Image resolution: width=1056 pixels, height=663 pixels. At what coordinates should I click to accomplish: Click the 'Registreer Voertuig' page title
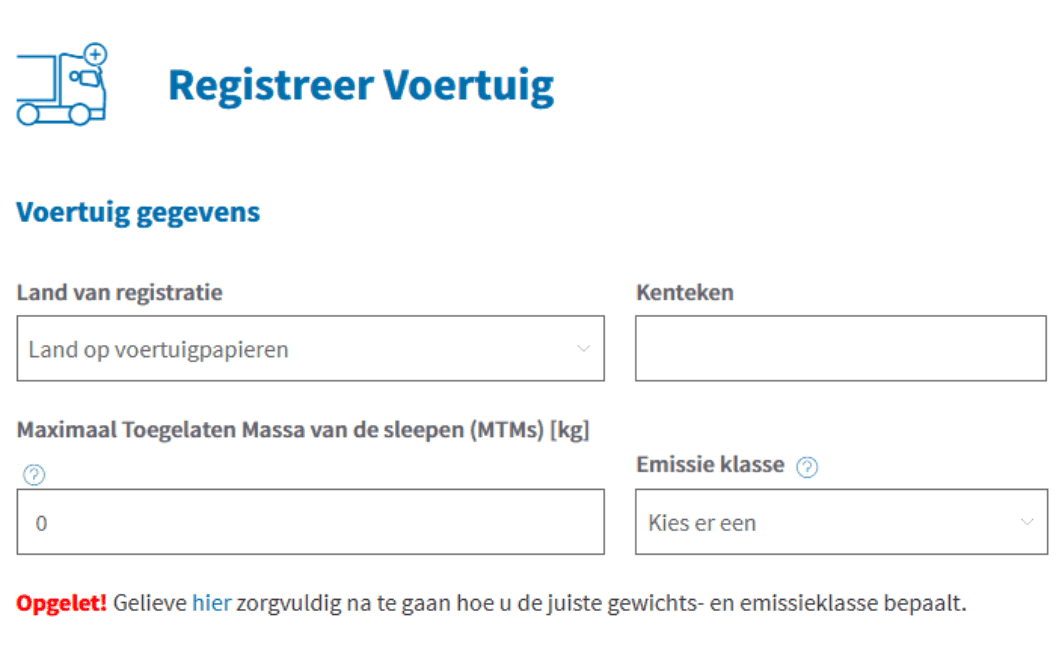(360, 86)
